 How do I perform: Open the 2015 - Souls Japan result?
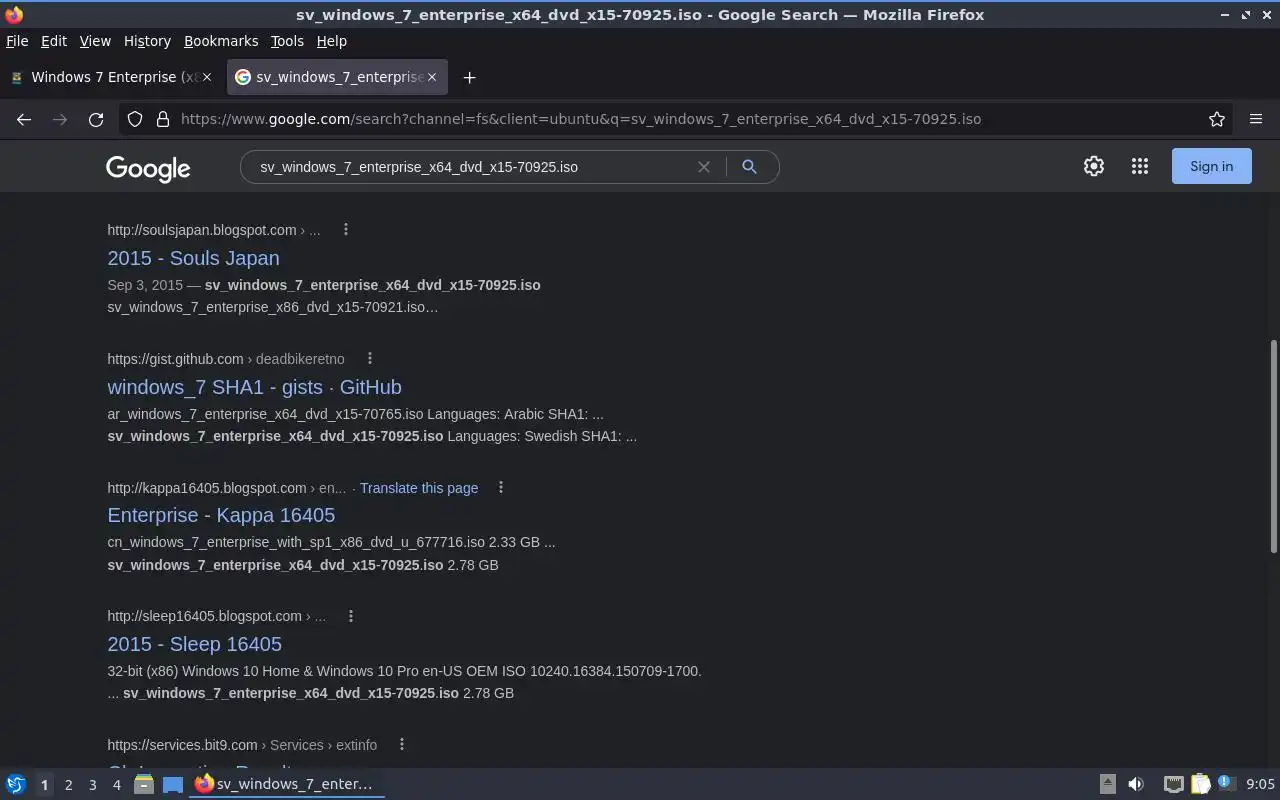[193, 258]
